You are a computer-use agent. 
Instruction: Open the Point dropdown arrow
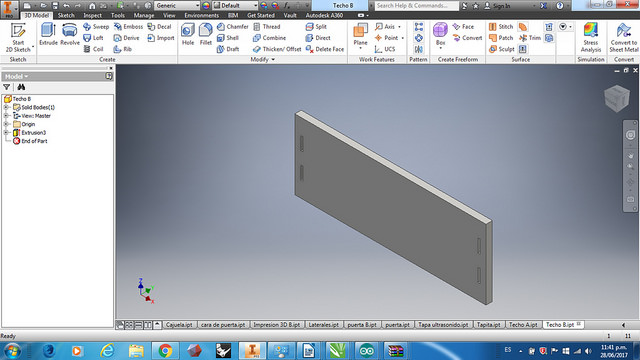click(x=402, y=38)
